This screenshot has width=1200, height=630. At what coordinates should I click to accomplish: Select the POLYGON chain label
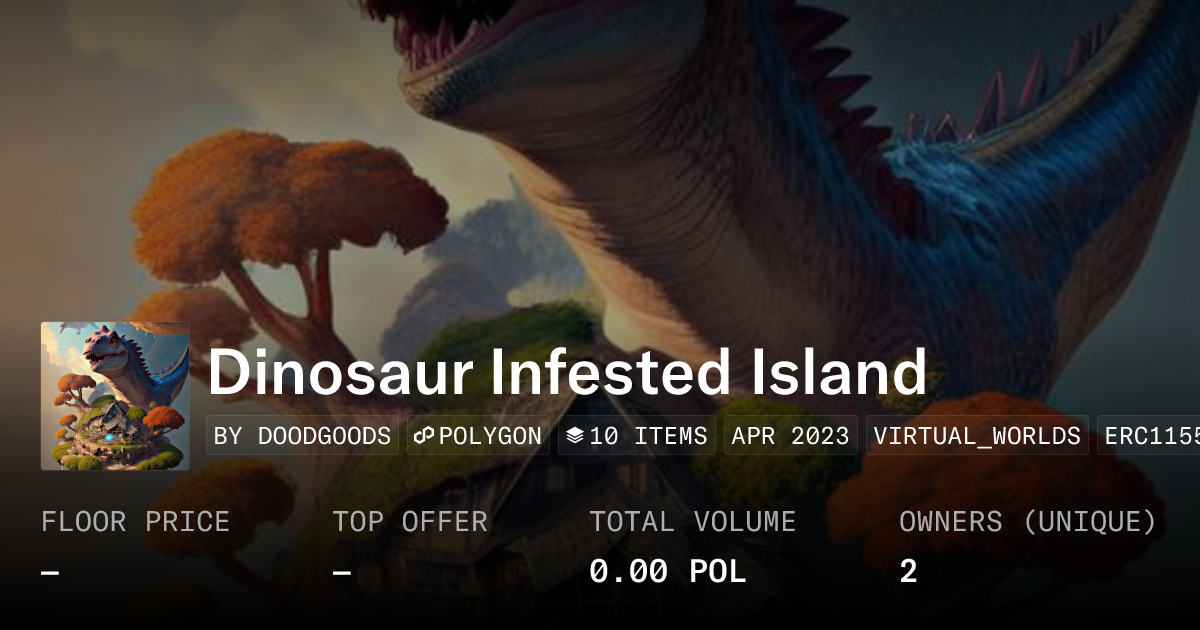coord(490,436)
